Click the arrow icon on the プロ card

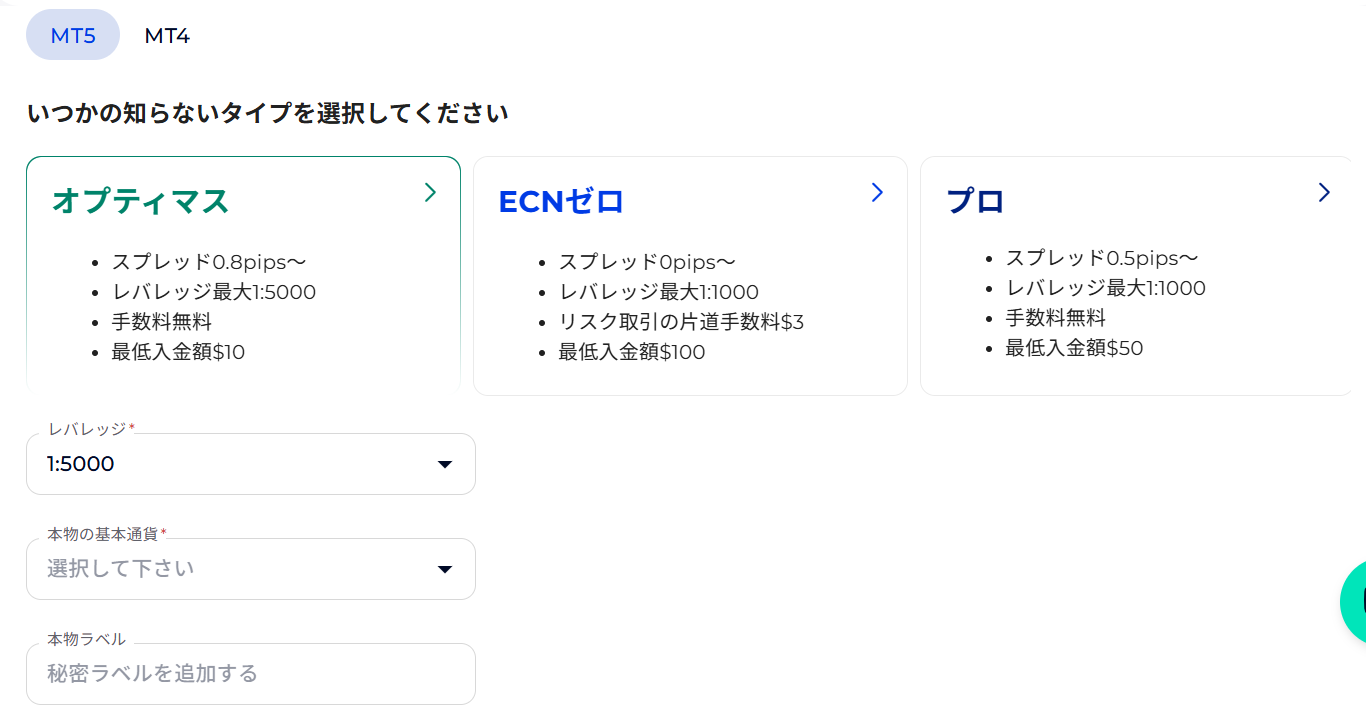click(1324, 192)
